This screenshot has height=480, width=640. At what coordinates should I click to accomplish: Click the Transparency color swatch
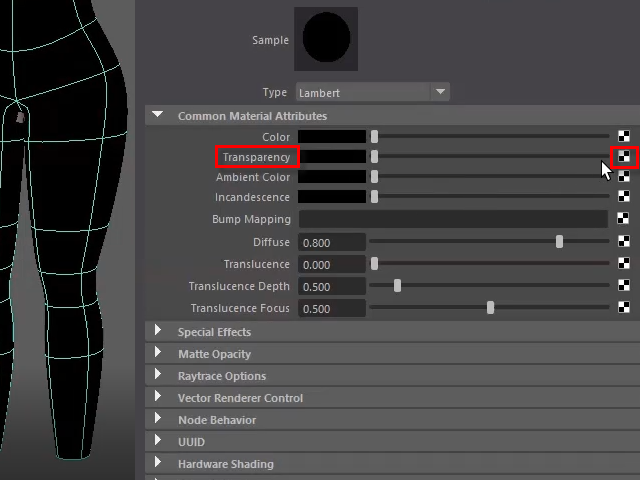pyautogui.click(x=332, y=157)
